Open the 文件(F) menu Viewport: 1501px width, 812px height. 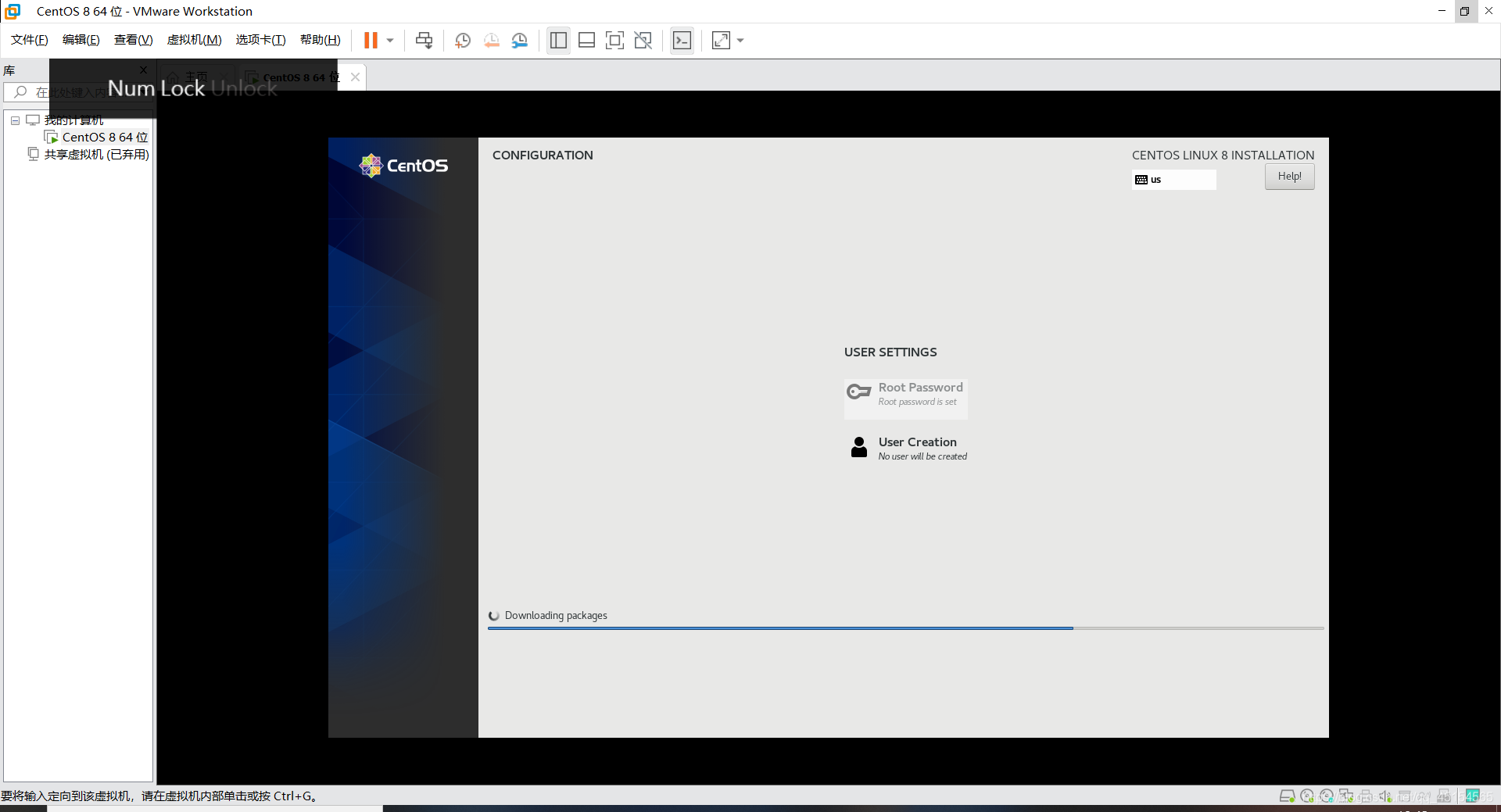point(29,40)
